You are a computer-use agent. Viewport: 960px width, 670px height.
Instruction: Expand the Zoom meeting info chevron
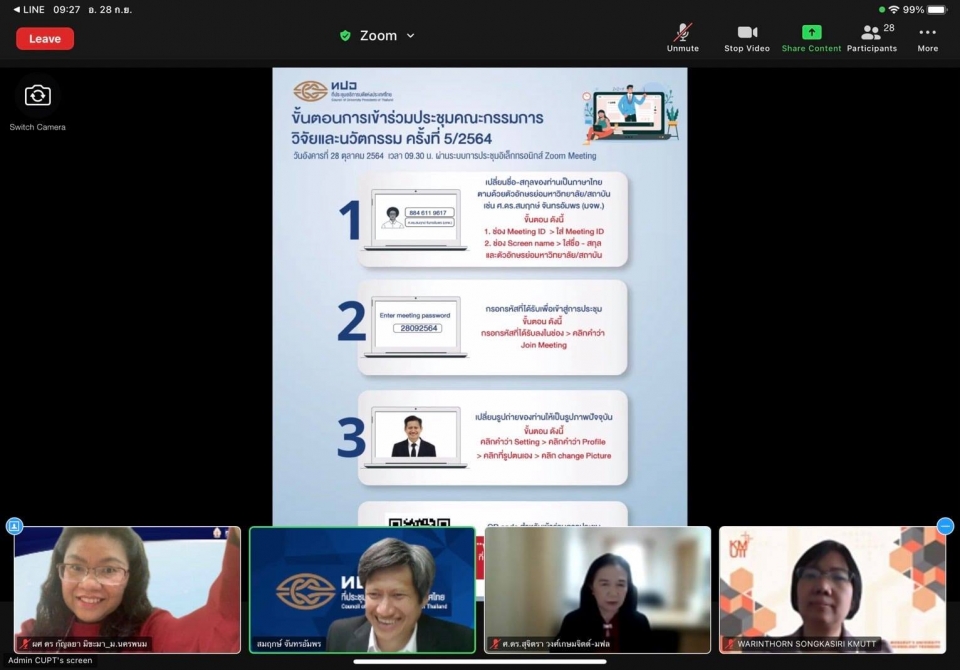click(411, 36)
